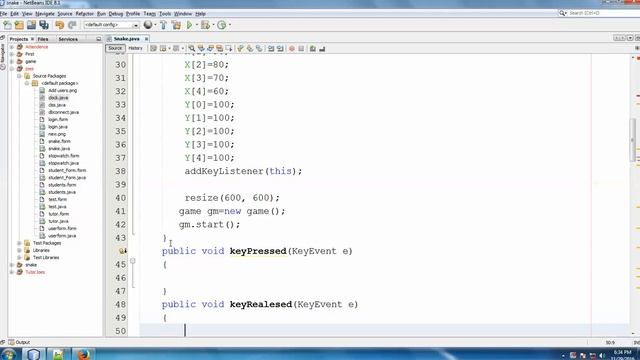Click the NetBeans taskbar icon
Viewport: 640px width, 360px height.
pos(33,354)
